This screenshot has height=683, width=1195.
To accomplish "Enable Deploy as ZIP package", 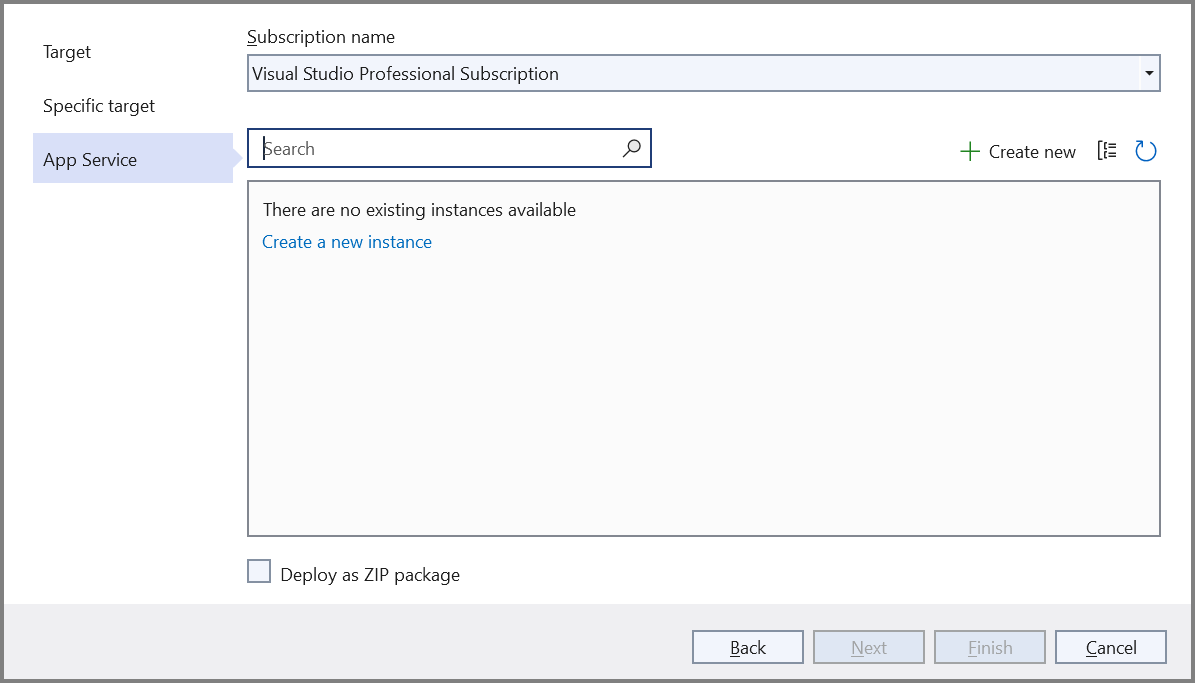I will click(x=259, y=570).
